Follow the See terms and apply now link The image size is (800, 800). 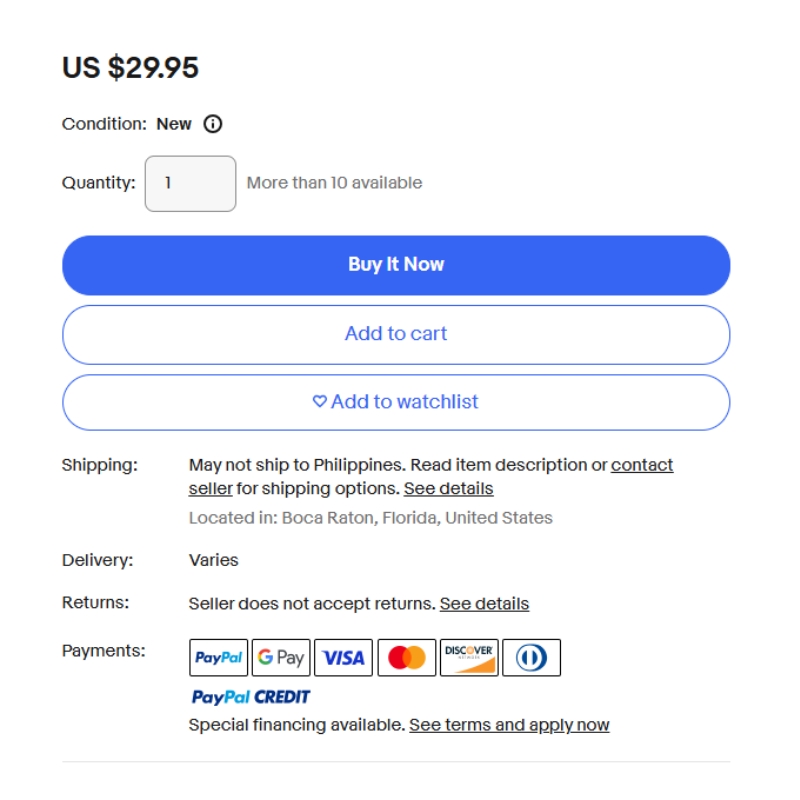click(x=509, y=725)
